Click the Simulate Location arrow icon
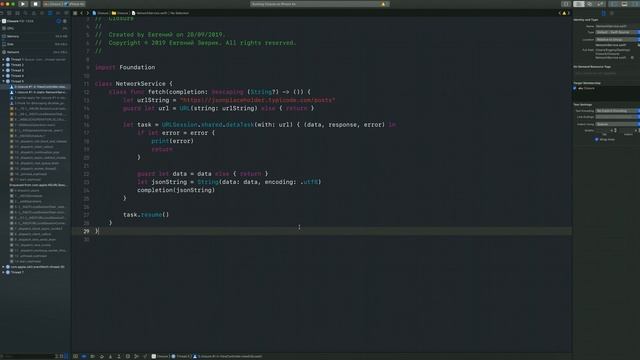The image size is (640, 360). [x=145, y=356]
